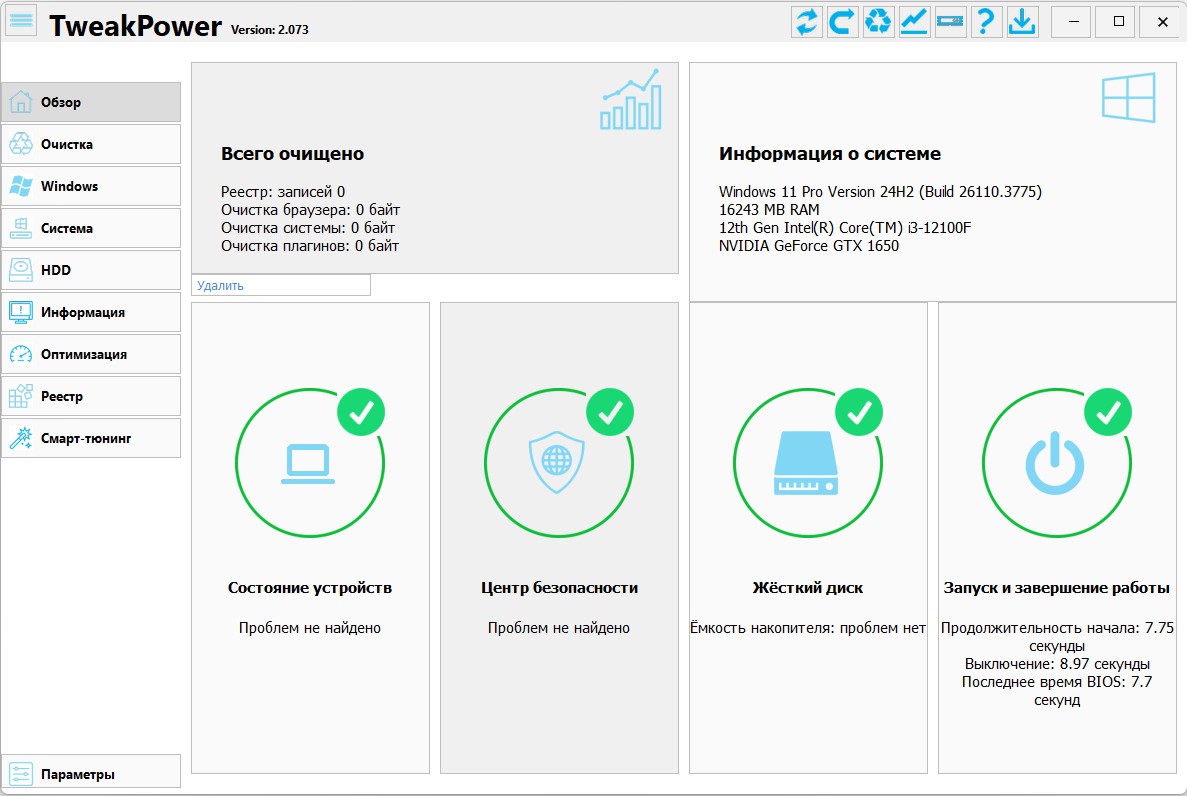Select the Обзор sidebar item
This screenshot has height=796, width=1187.
click(91, 102)
